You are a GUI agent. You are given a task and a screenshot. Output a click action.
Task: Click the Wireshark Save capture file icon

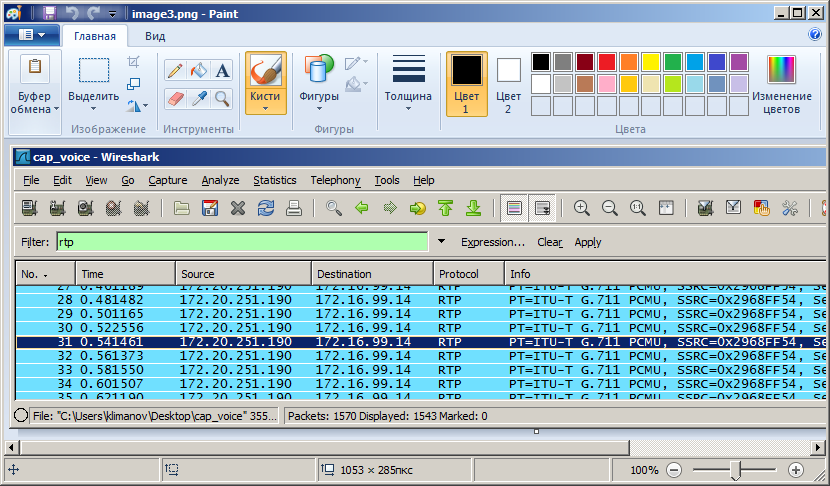point(210,208)
